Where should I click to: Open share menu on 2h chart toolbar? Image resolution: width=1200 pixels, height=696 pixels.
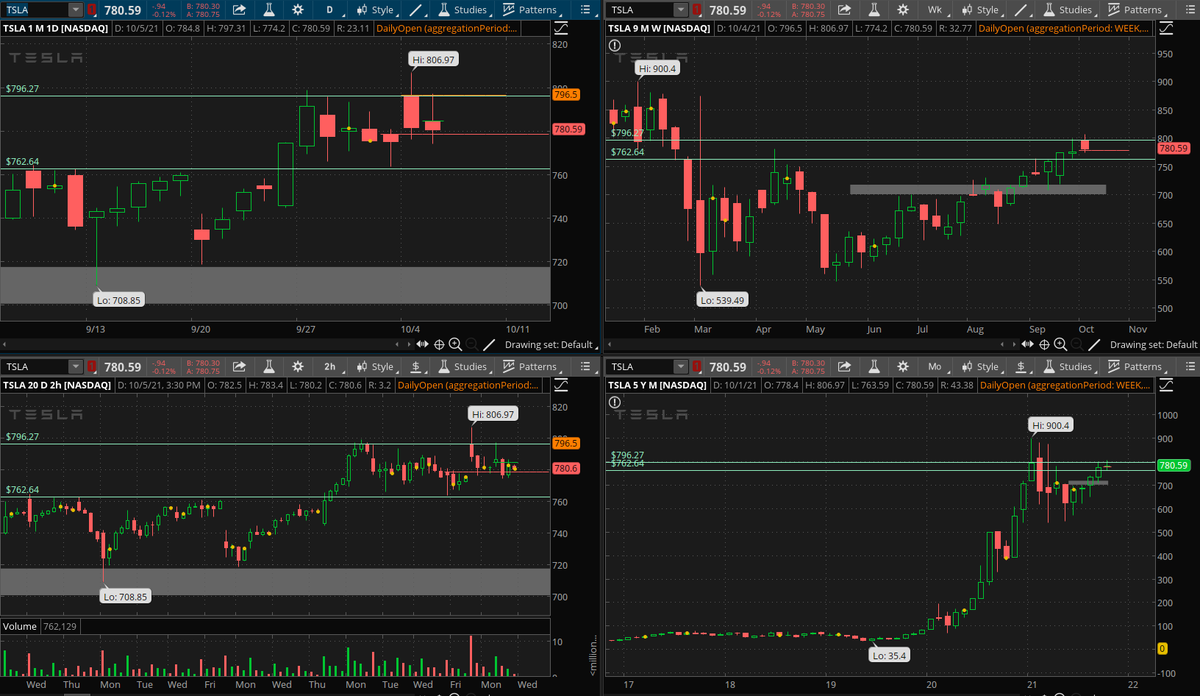coord(241,367)
